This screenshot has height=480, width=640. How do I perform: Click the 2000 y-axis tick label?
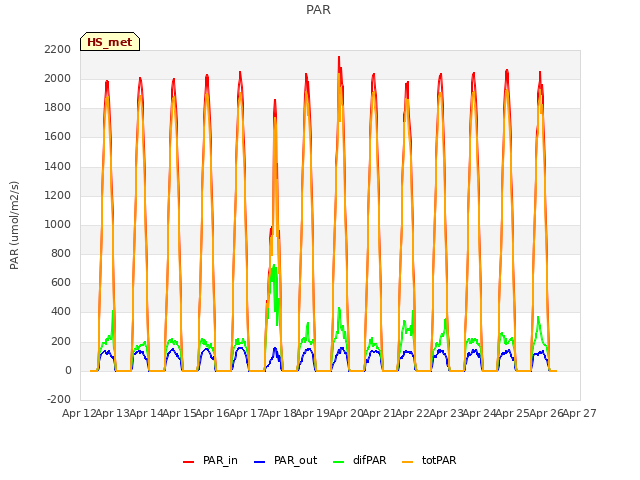click(58, 78)
